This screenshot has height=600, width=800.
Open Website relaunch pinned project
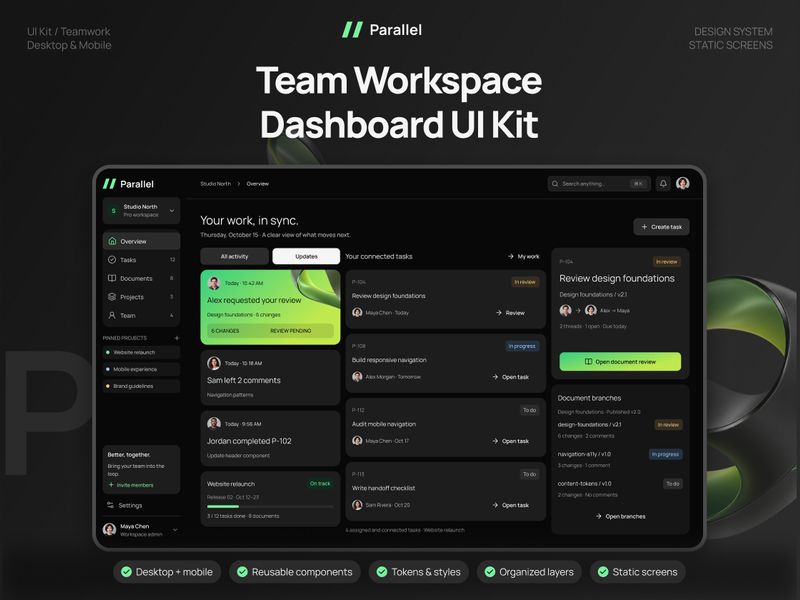(x=141, y=353)
